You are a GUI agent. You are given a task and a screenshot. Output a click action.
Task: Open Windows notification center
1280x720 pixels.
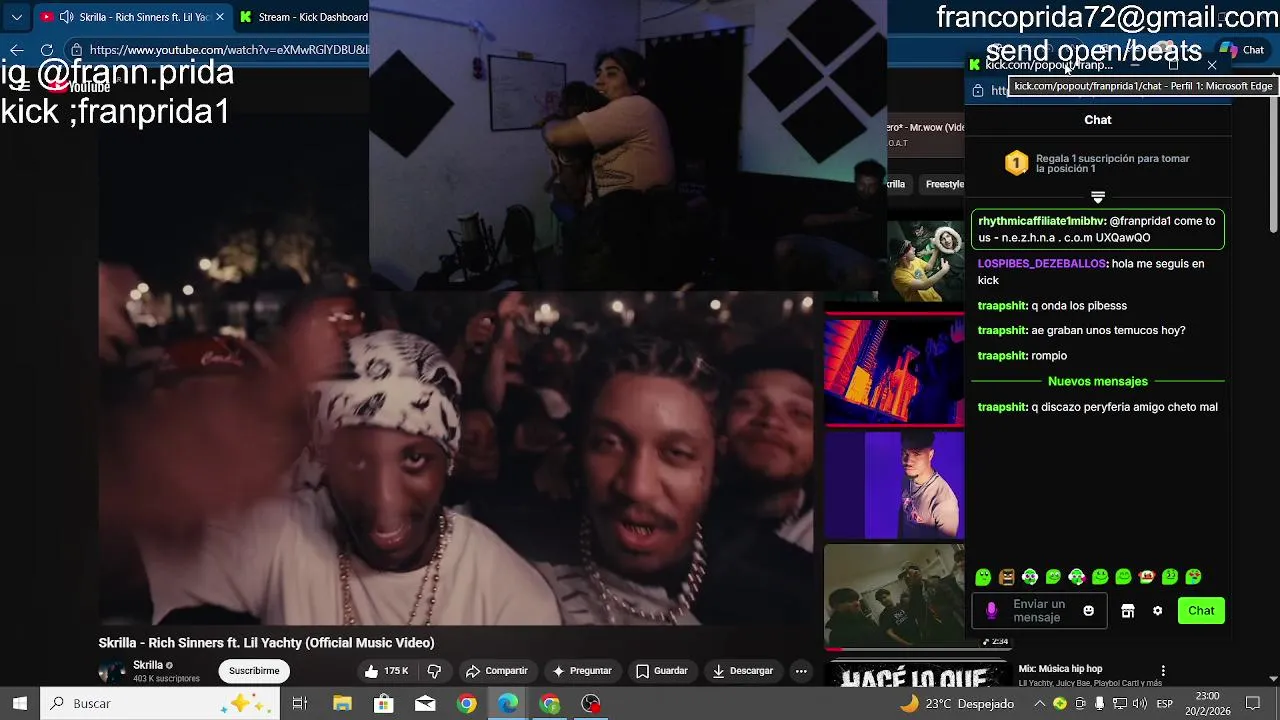click(x=1253, y=704)
